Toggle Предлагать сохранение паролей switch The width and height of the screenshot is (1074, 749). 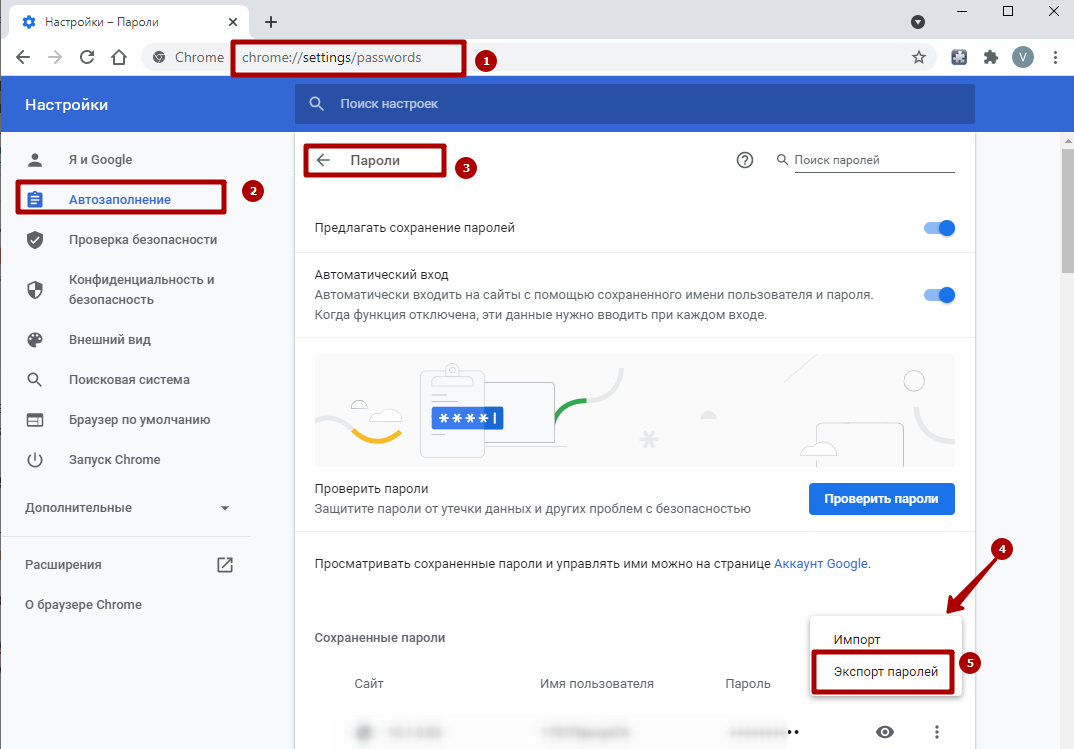point(940,228)
